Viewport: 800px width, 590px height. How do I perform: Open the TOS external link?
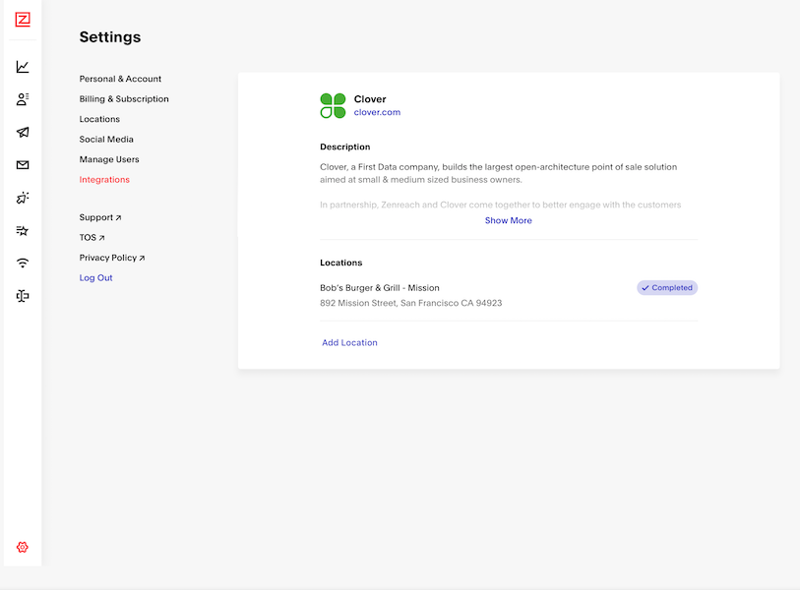point(92,237)
